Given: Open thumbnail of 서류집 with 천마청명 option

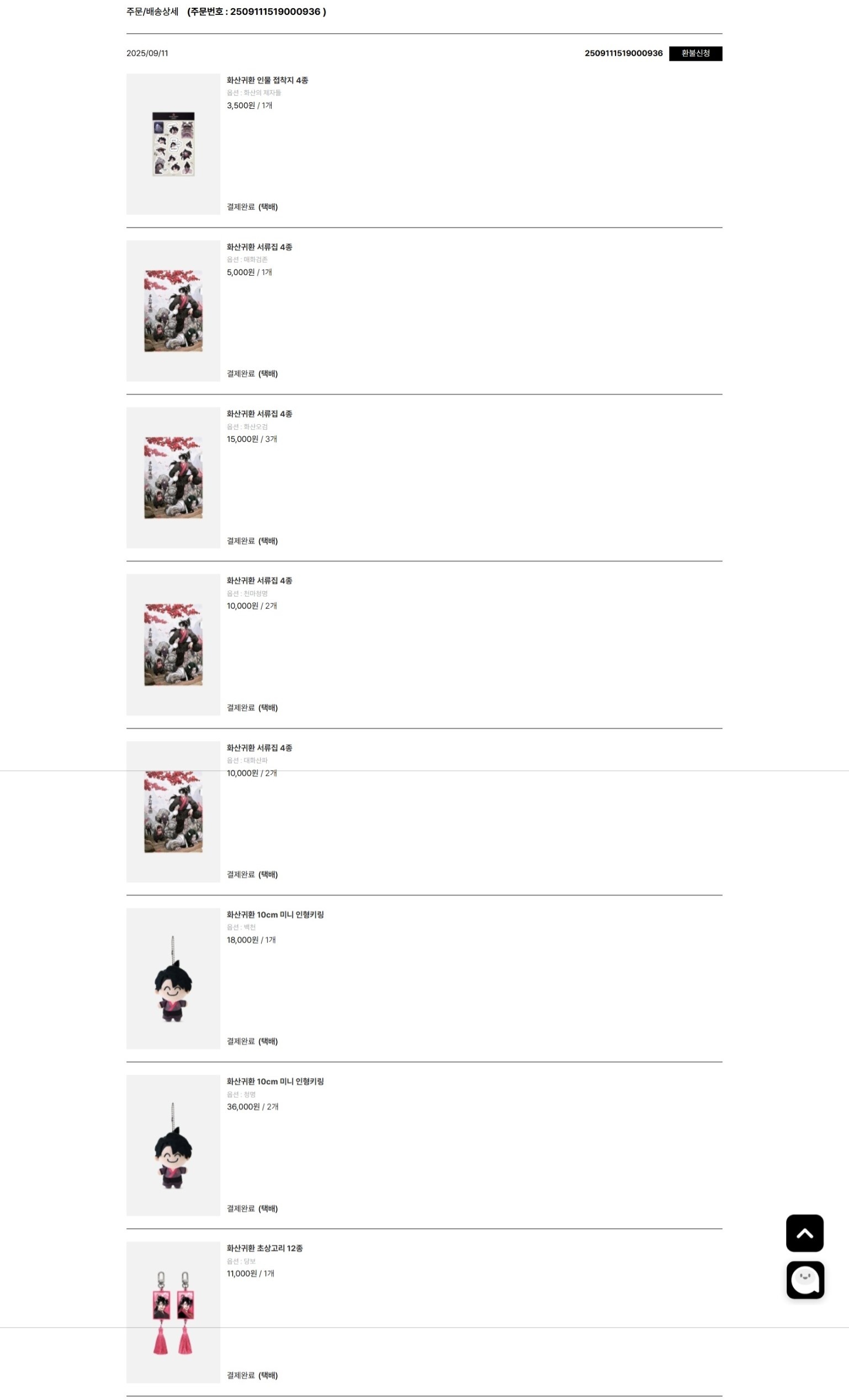Looking at the screenshot, I should coord(173,644).
